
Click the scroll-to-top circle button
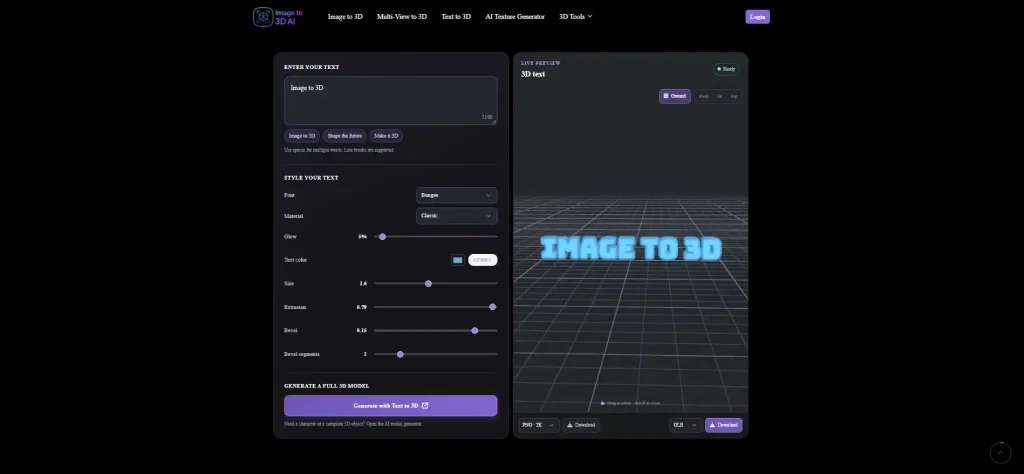pyautogui.click(x=1000, y=452)
